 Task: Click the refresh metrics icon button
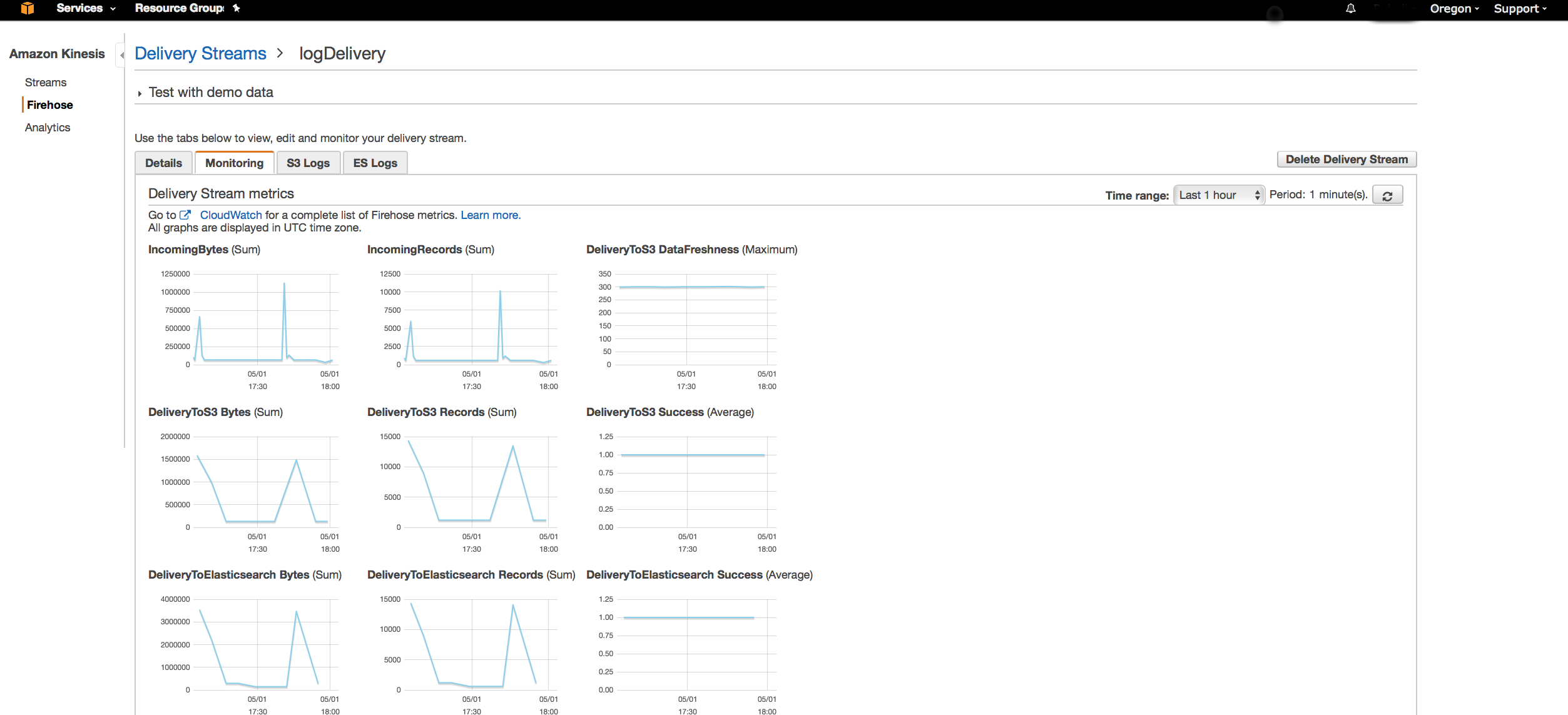1387,195
